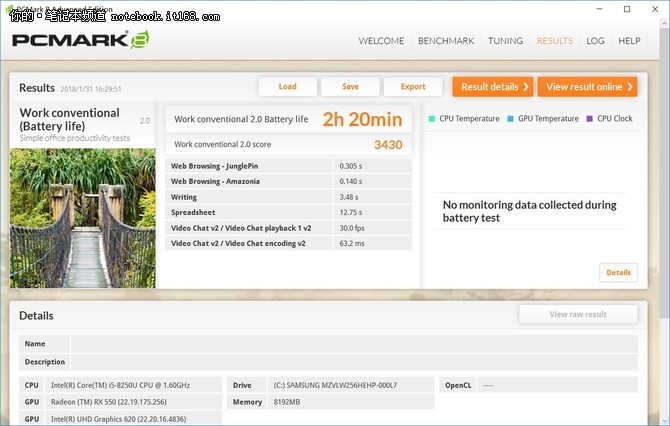
Task: Switch to the BENCHMARK tab
Action: [445, 41]
